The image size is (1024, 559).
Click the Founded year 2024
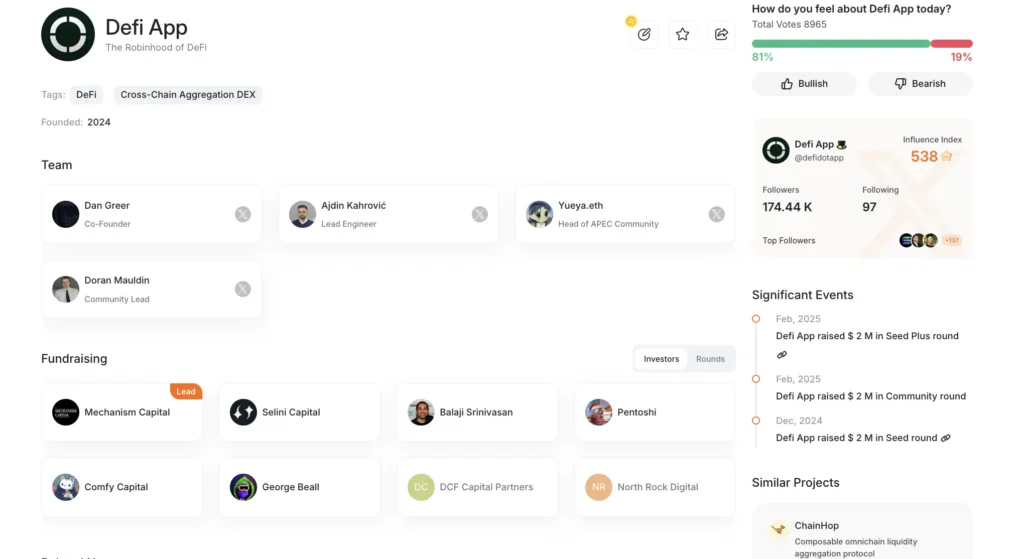[99, 122]
